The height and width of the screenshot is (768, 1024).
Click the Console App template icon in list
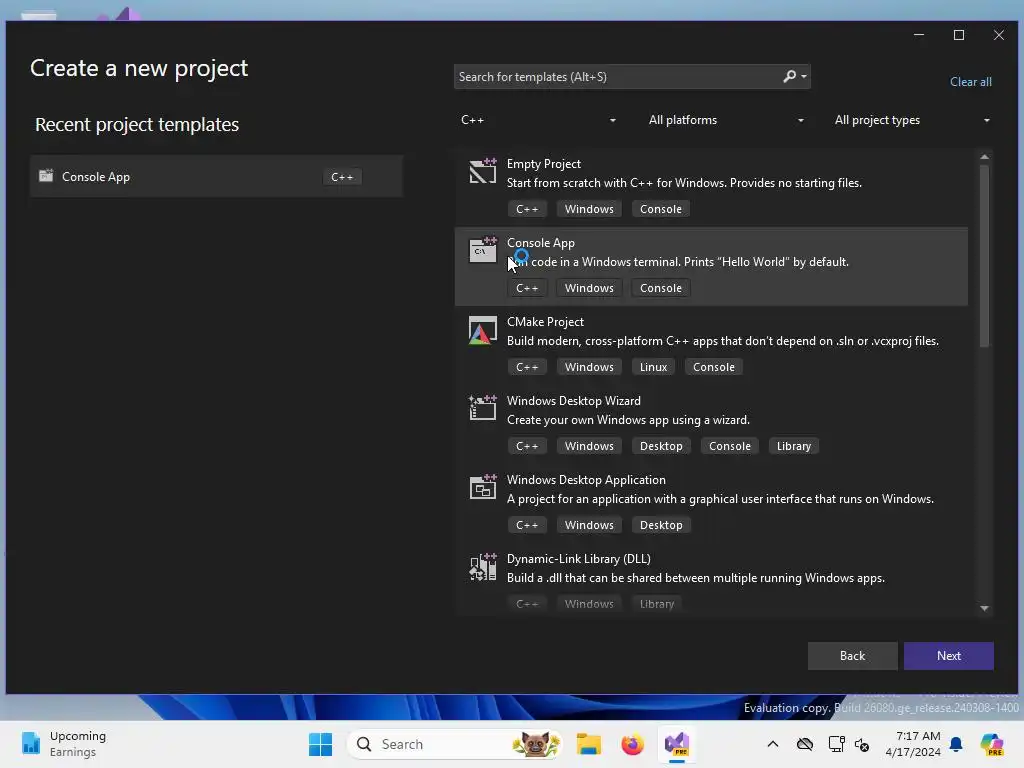483,250
